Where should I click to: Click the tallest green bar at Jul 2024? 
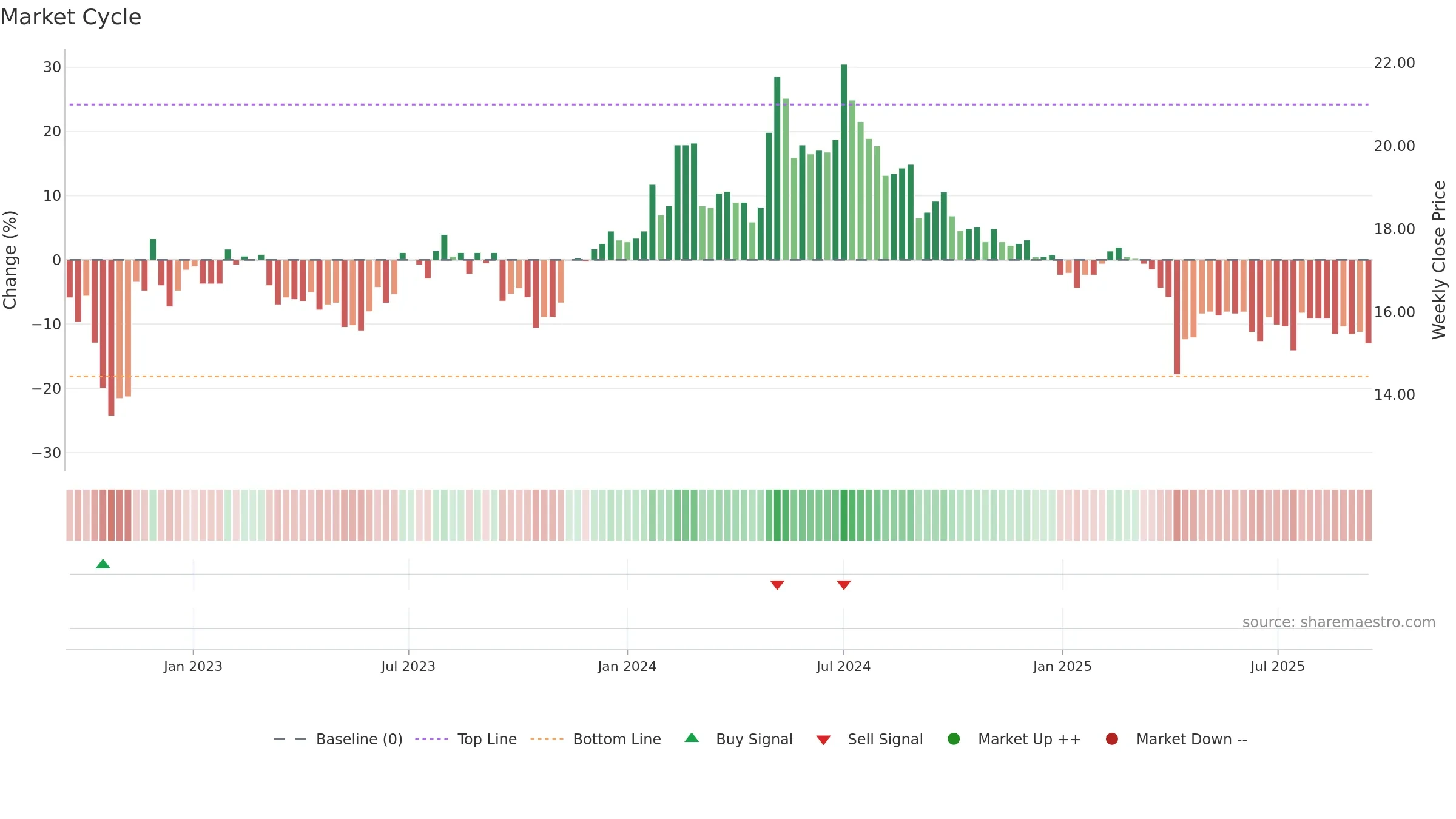pyautogui.click(x=844, y=162)
